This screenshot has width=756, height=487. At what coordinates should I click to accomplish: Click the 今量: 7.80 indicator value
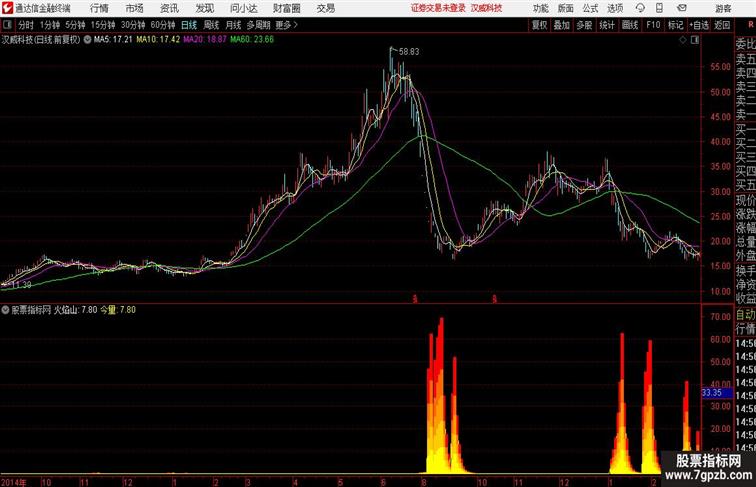tap(118, 310)
